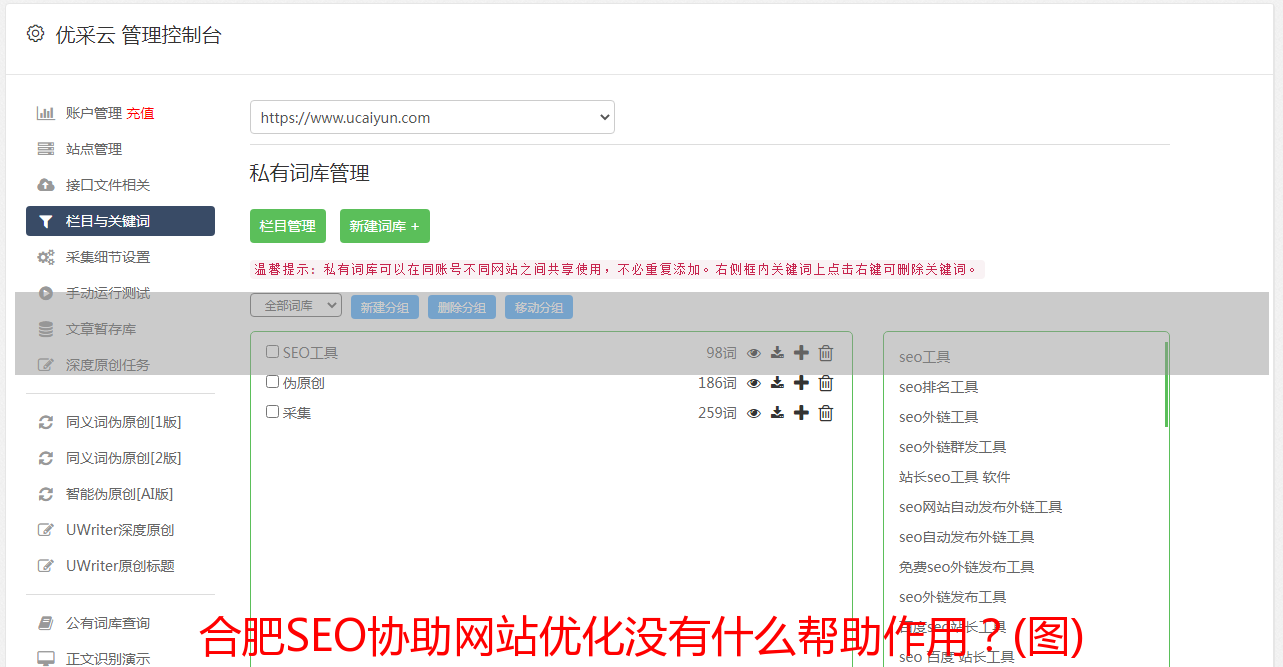Click the settings gear icon beside 优采云

click(35, 33)
